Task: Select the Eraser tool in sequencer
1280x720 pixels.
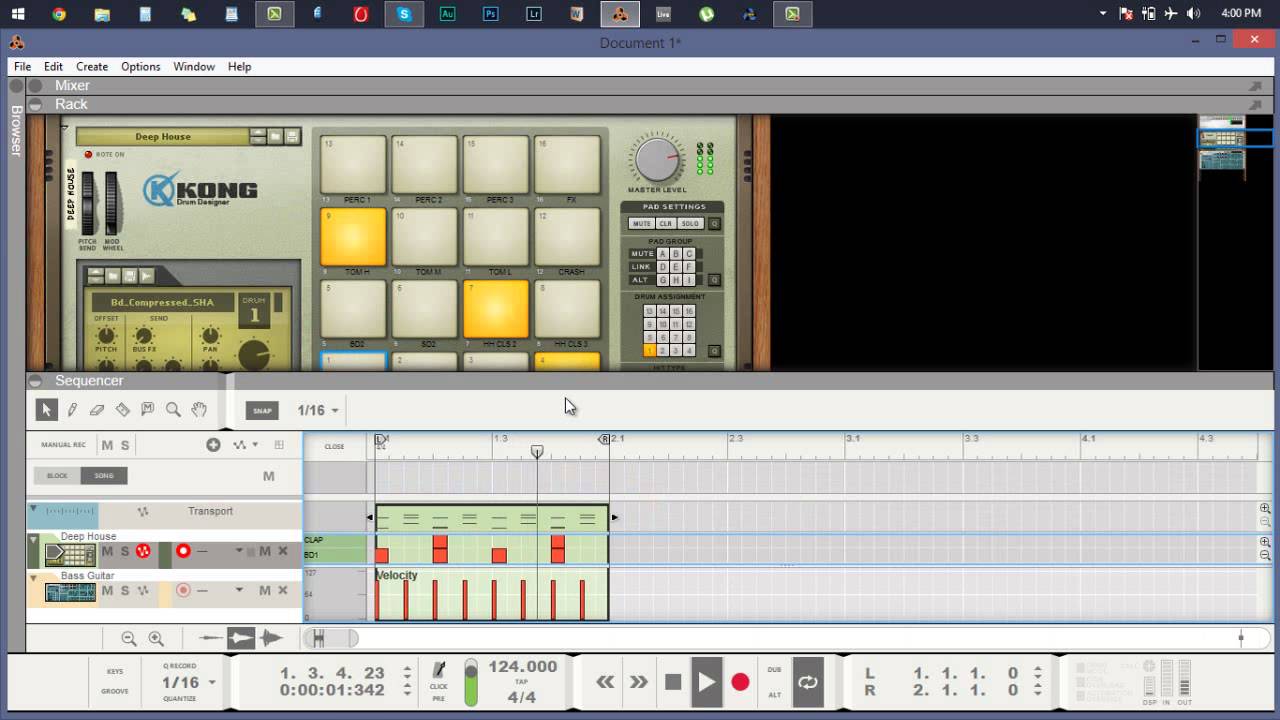Action: pos(97,409)
